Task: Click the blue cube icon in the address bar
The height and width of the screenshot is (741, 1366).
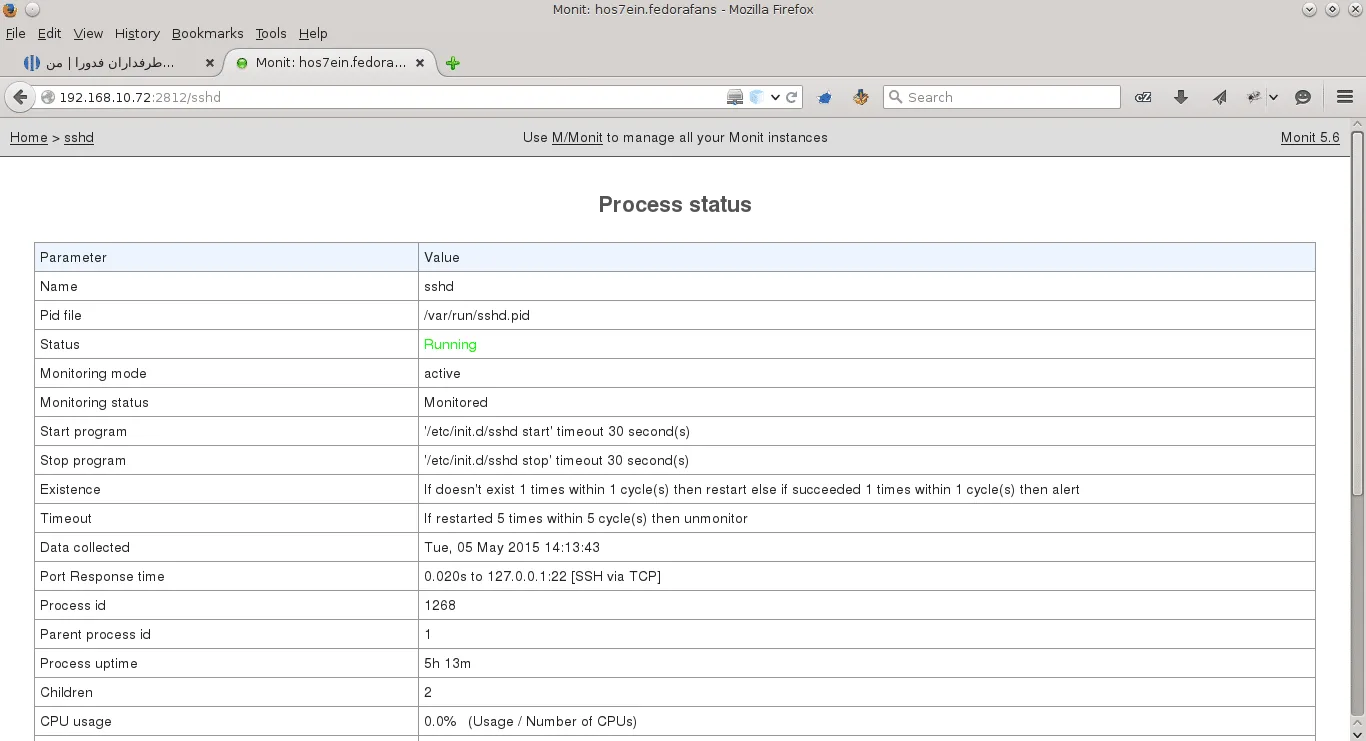Action: 756,97
